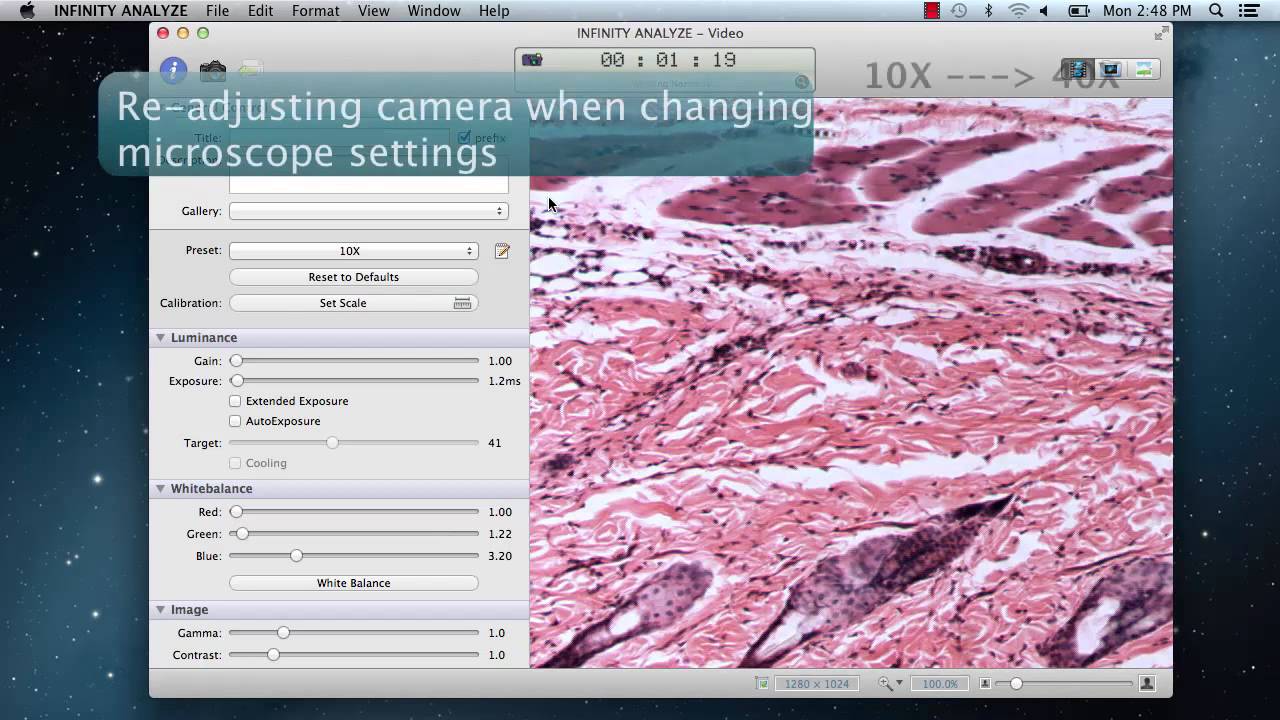Adjust the status bar zoom slider
1280x720 pixels.
[x=1066, y=683]
